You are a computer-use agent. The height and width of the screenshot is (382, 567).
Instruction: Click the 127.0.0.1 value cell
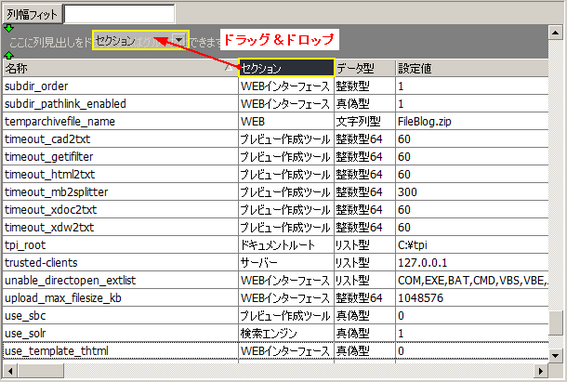(x=472, y=263)
